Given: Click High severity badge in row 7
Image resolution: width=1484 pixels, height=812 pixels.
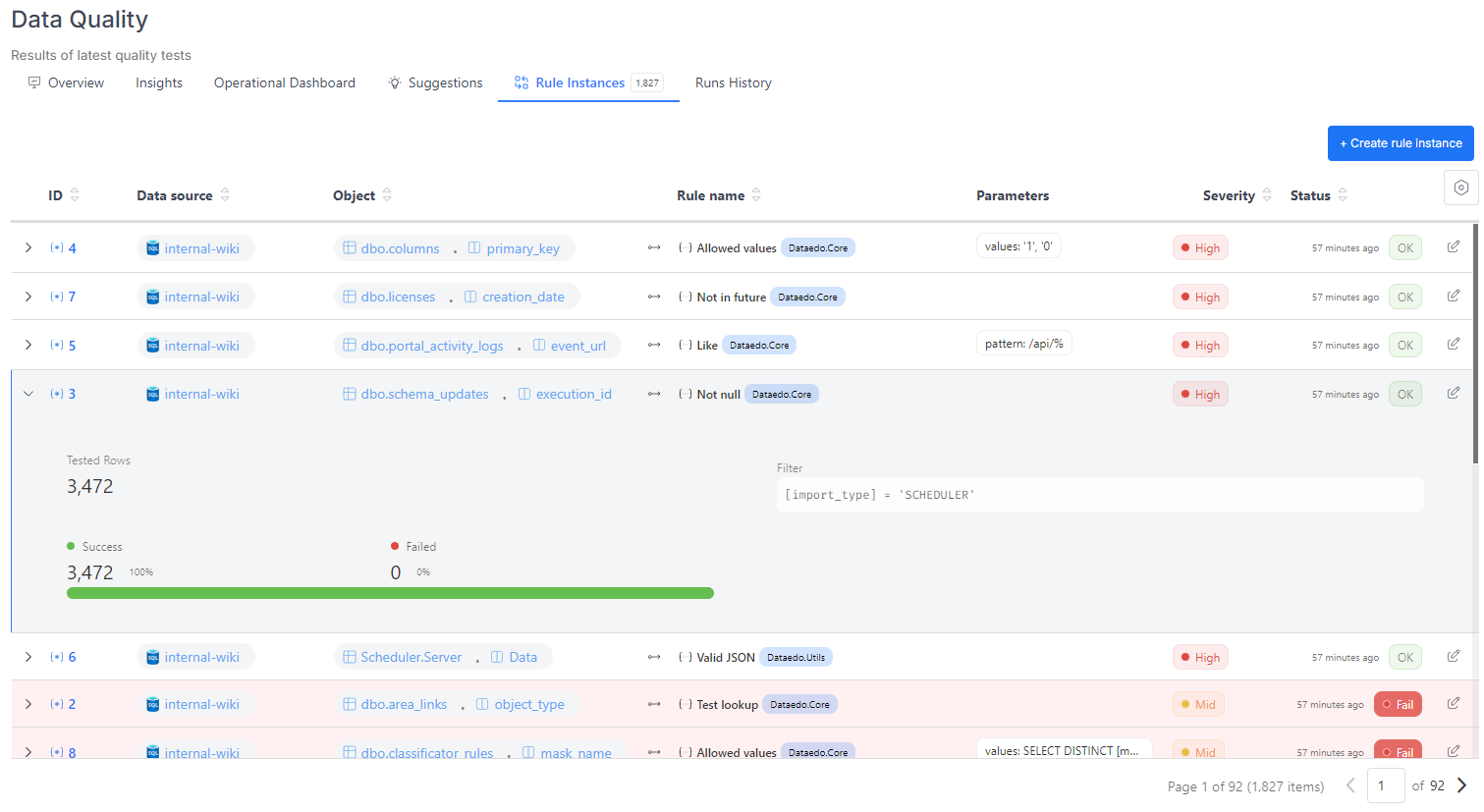Looking at the screenshot, I should click(x=1200, y=297).
